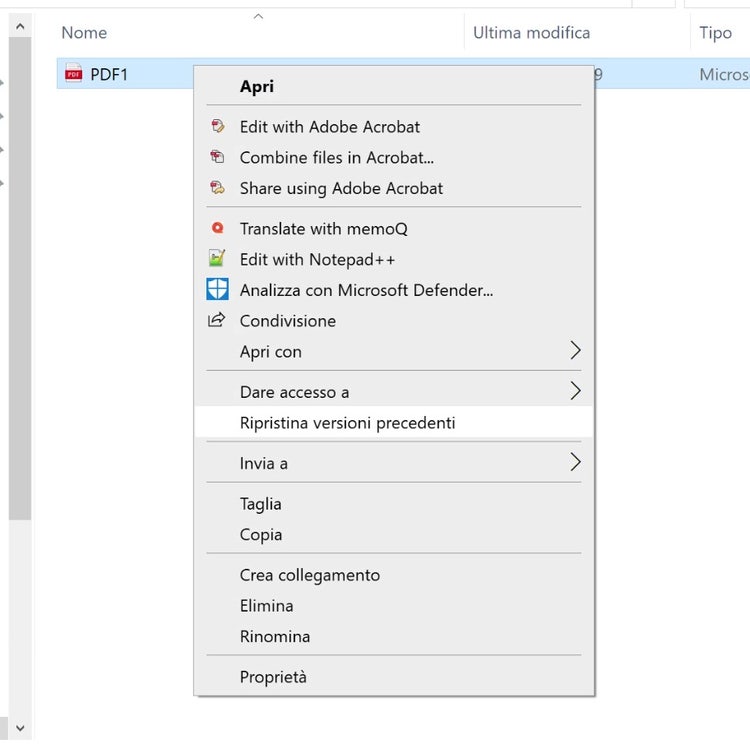Select Proprietà from the context menu
750x753 pixels.
(273, 677)
